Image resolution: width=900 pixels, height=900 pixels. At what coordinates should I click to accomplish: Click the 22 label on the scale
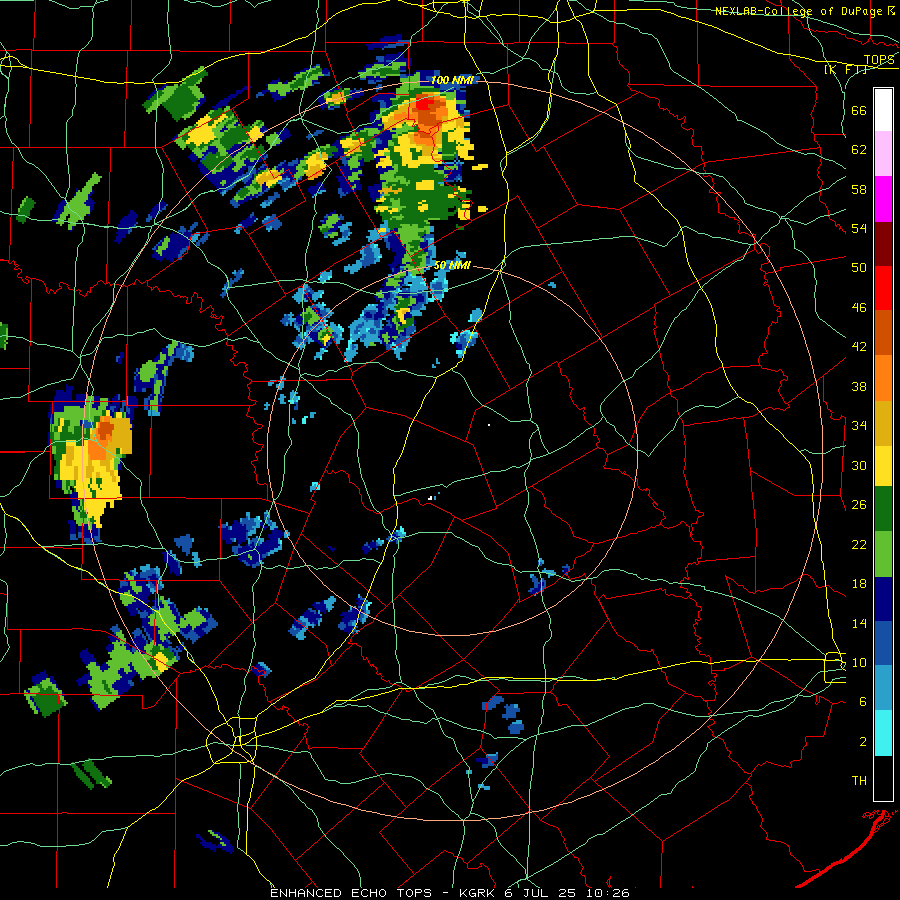tap(859, 544)
